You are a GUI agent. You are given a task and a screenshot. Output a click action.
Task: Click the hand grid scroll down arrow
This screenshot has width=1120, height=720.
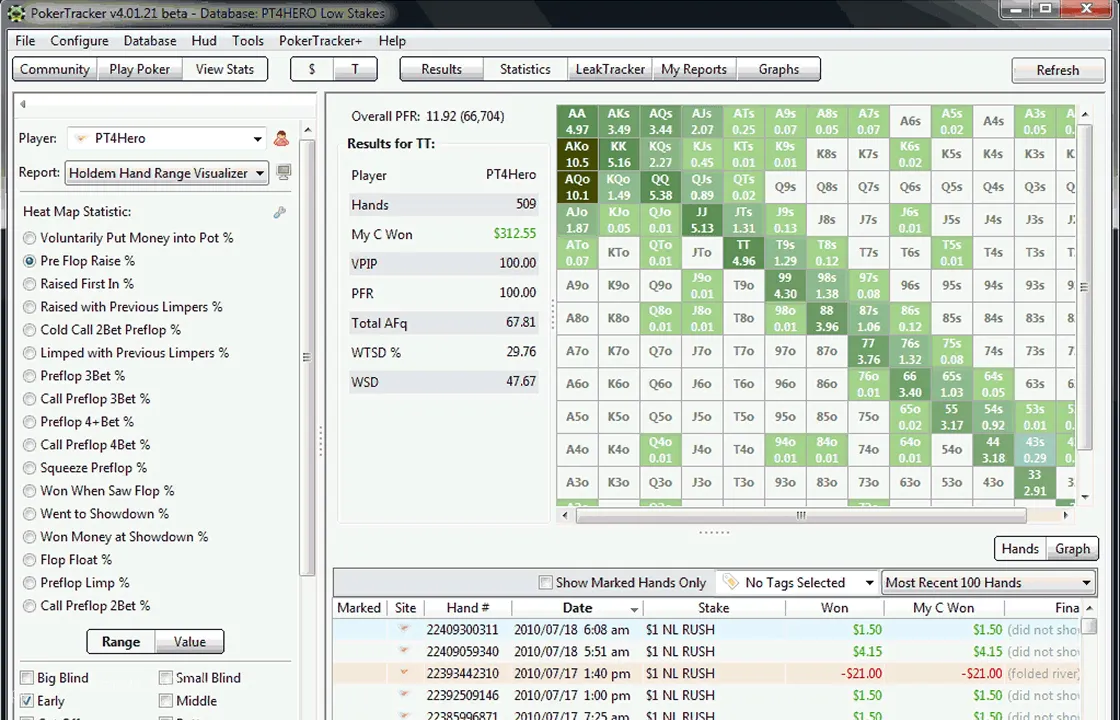pyautogui.click(x=1085, y=497)
